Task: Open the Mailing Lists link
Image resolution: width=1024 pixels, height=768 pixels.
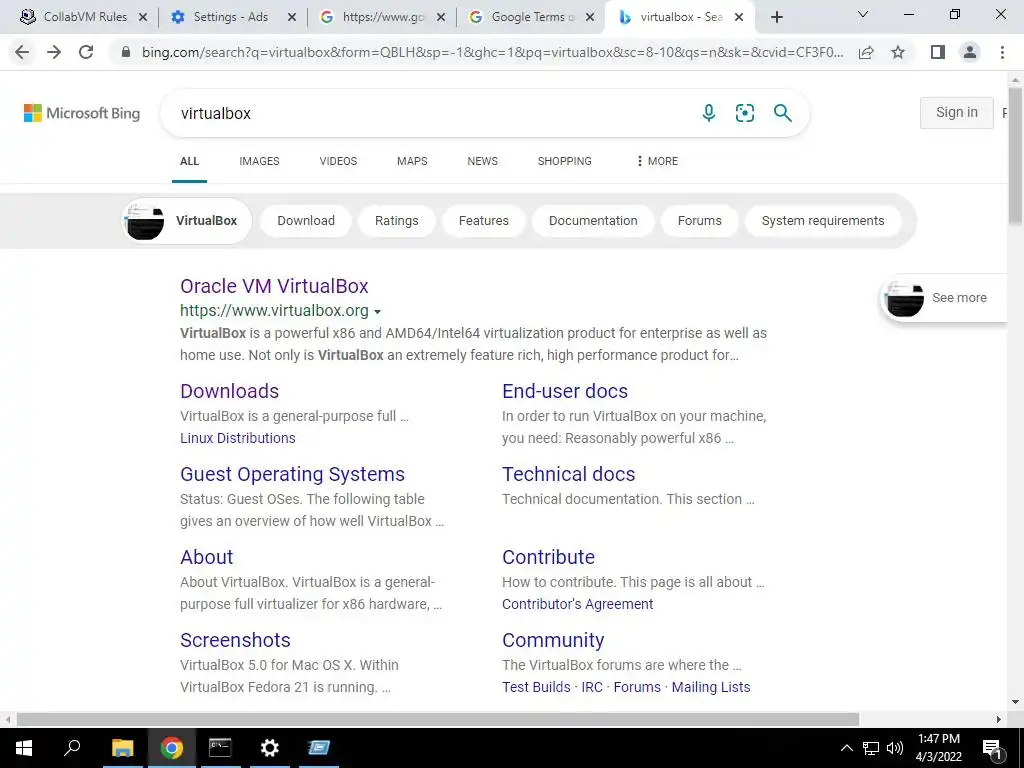Action: 711,687
